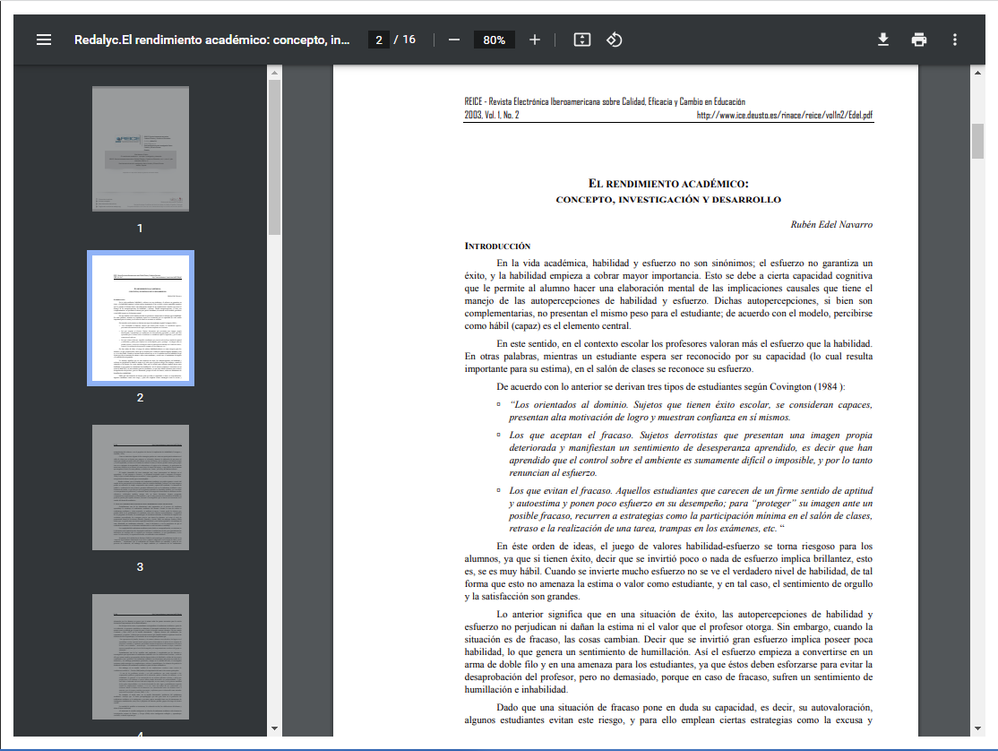Click the 'REICE - Revista Electrónica Iberoamericana' header
Viewport: 998px width, 751px height.
pyautogui.click(x=605, y=102)
